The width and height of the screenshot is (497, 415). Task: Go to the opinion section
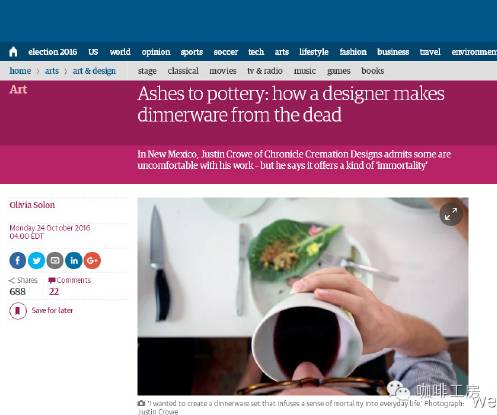pyautogui.click(x=156, y=52)
